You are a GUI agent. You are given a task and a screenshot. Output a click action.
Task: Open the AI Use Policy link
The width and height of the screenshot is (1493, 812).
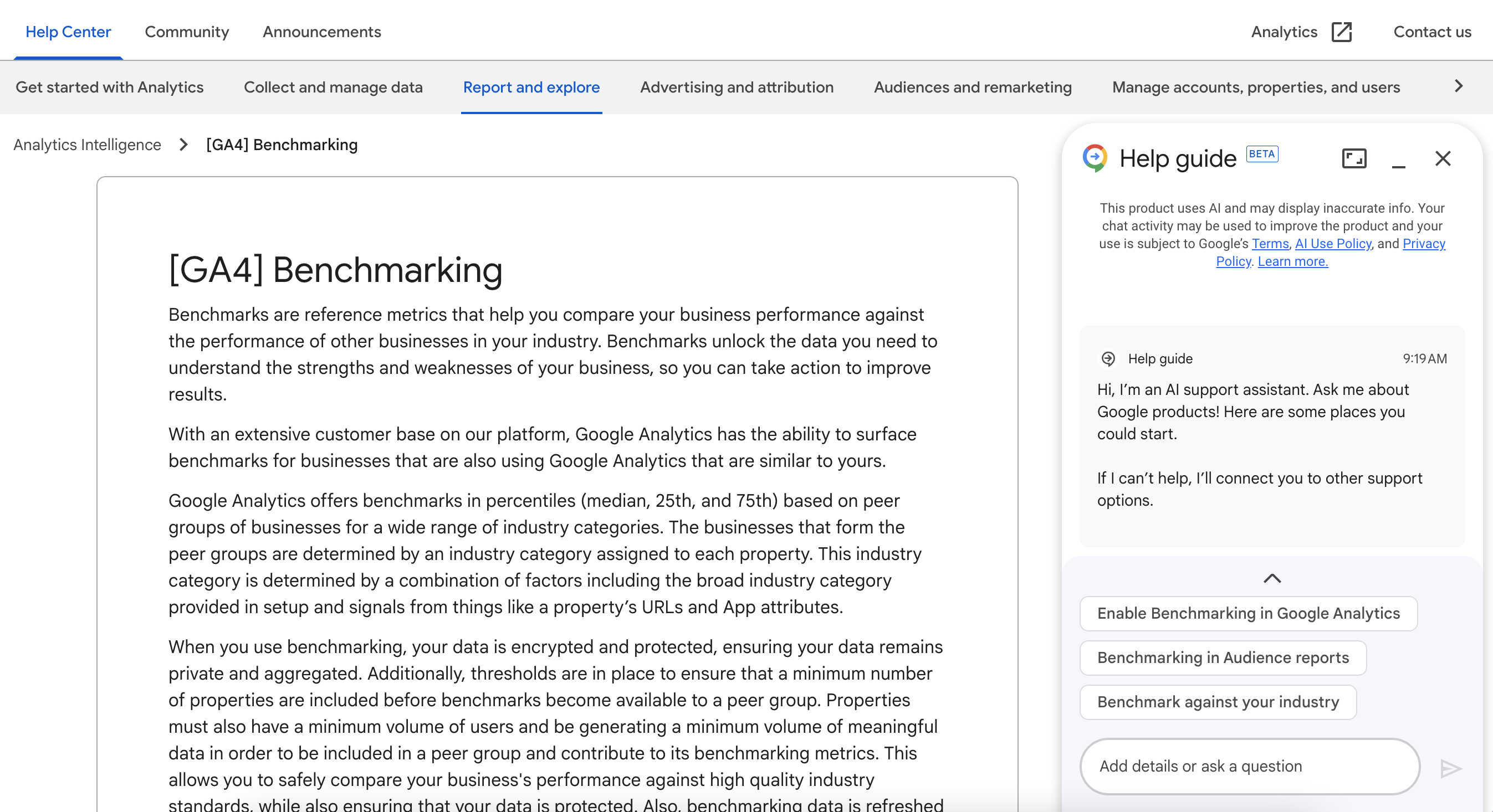(1332, 243)
